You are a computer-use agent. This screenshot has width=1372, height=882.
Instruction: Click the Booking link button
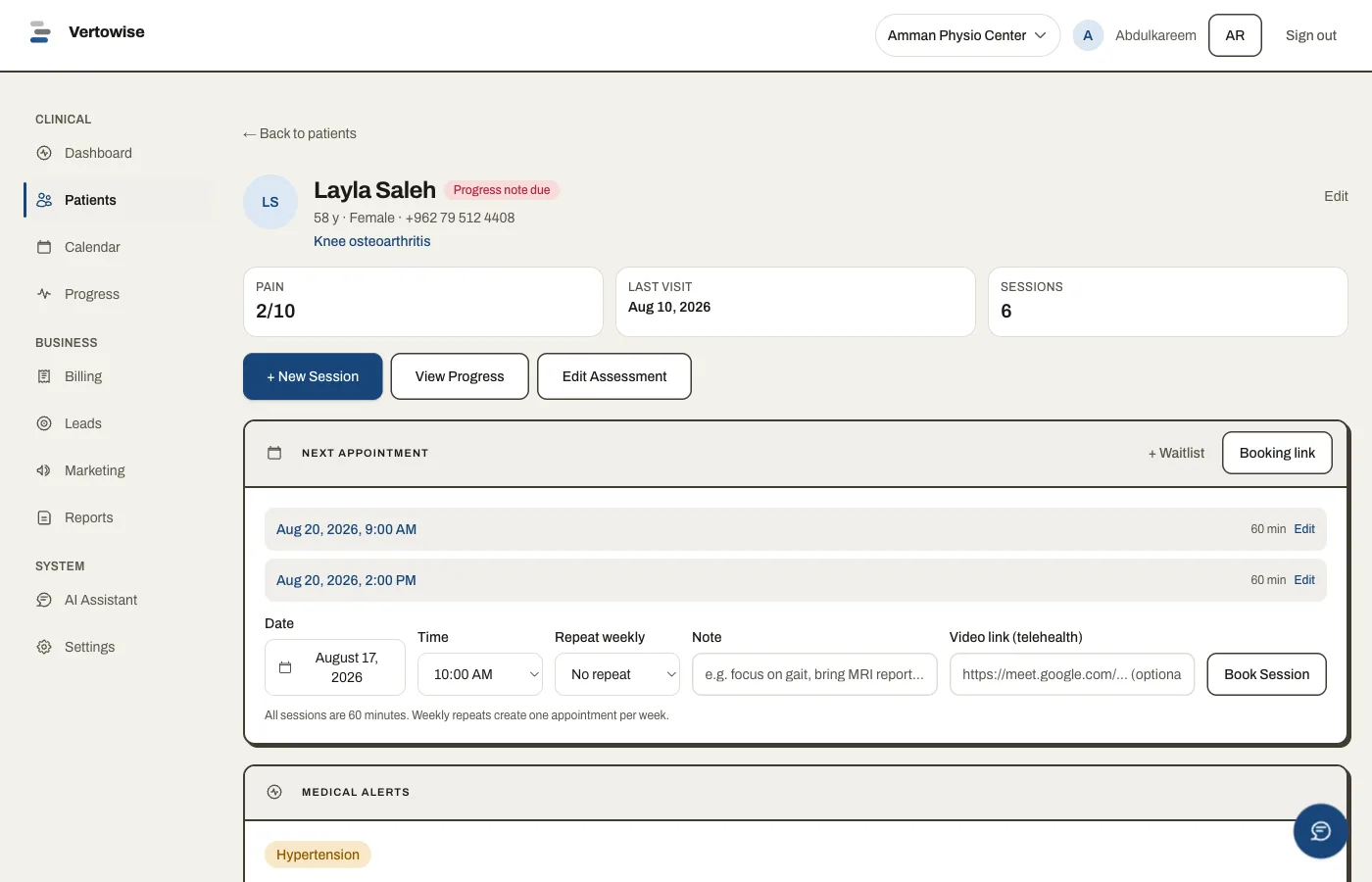point(1277,453)
